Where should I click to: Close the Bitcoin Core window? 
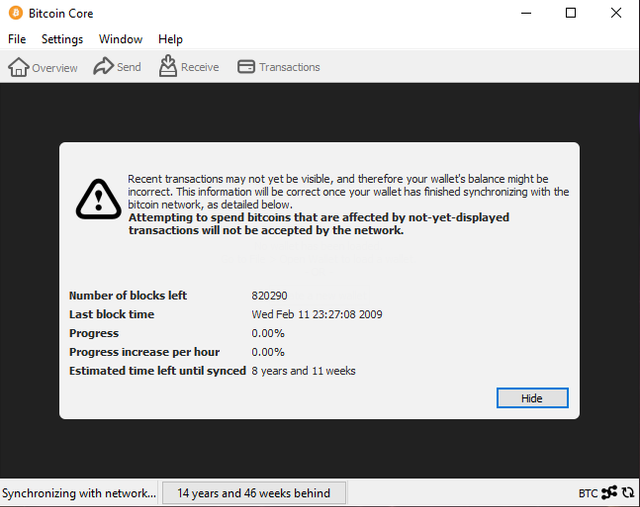point(616,13)
